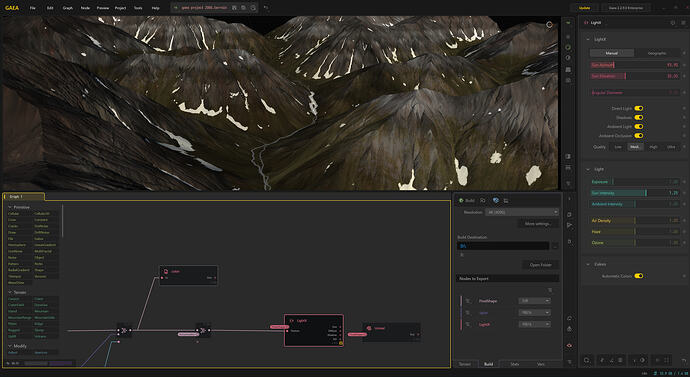Click the reset icon at properties bottom left
690x377 pixels.
coord(587,360)
